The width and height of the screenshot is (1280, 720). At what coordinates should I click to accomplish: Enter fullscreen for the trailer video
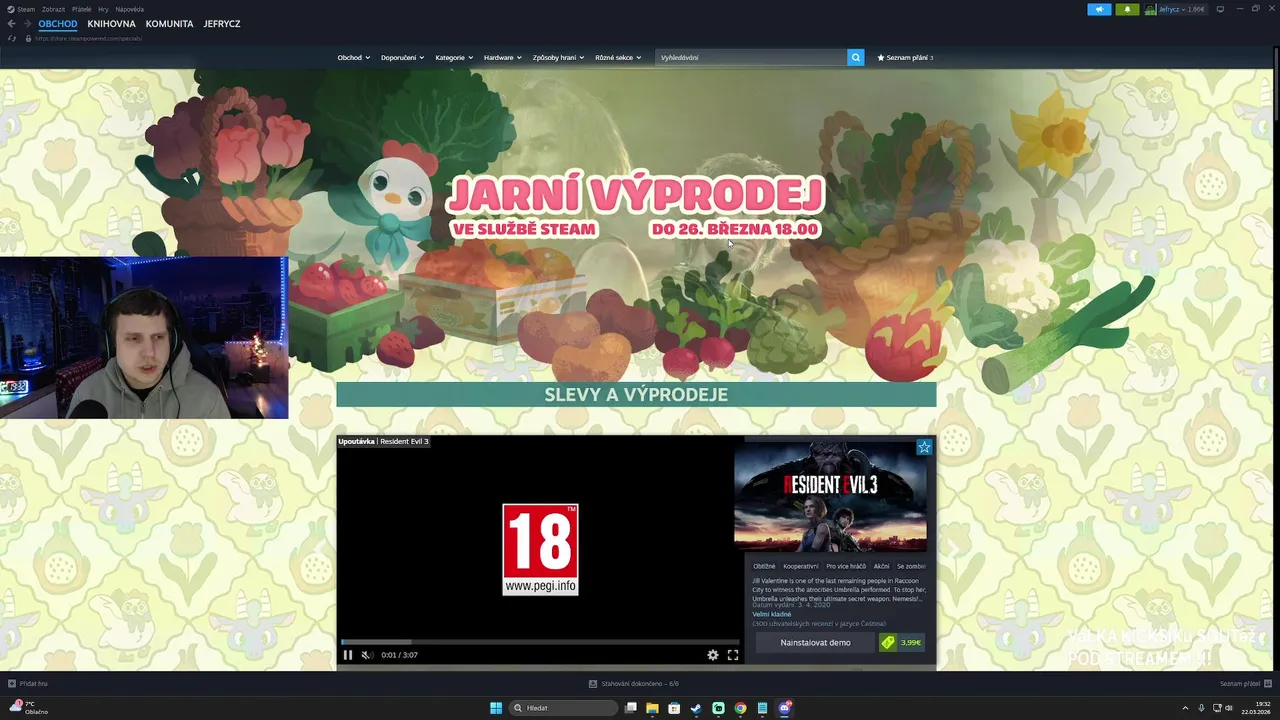[x=733, y=655]
